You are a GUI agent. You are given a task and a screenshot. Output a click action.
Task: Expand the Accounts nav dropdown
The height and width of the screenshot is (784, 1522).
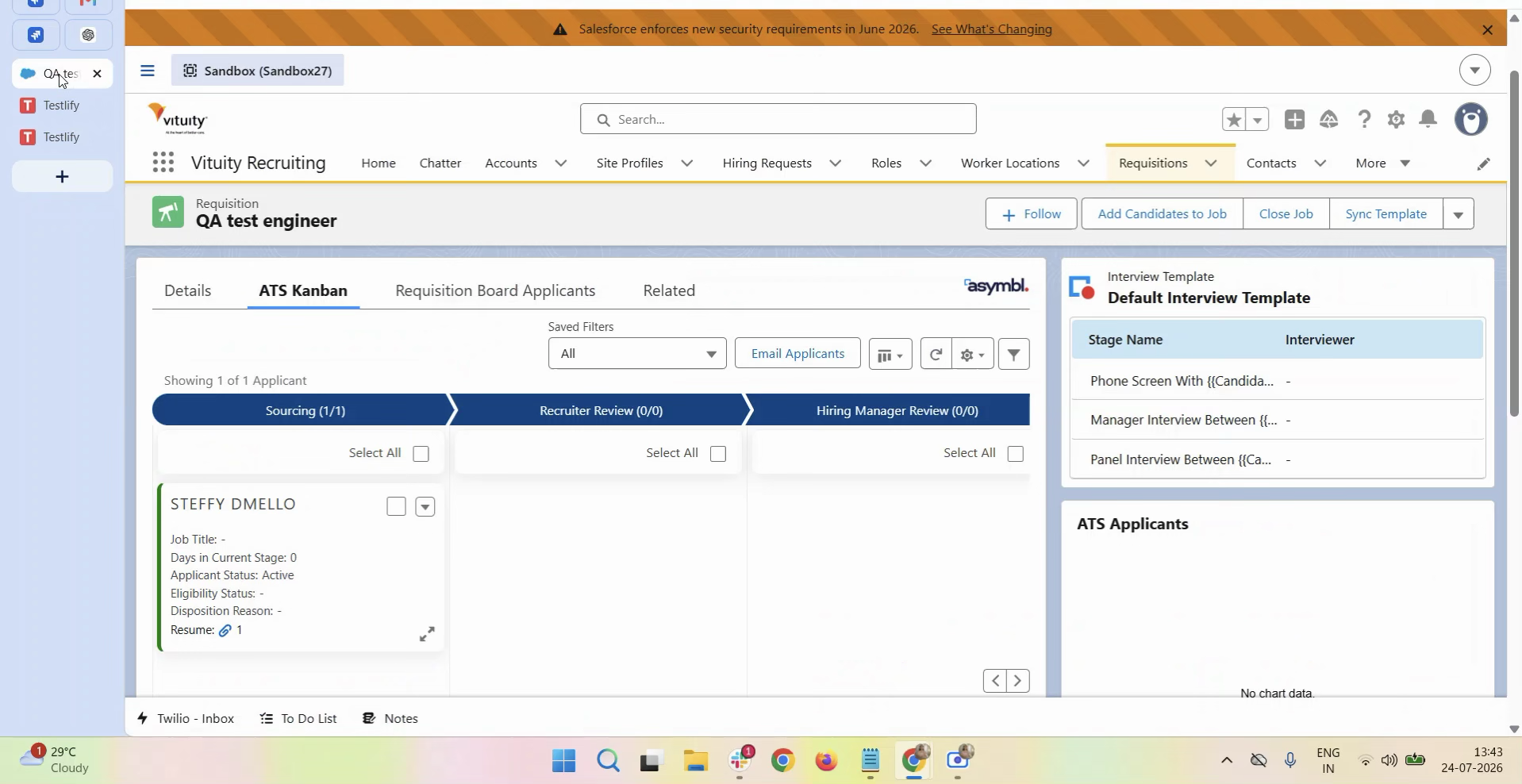pos(561,163)
